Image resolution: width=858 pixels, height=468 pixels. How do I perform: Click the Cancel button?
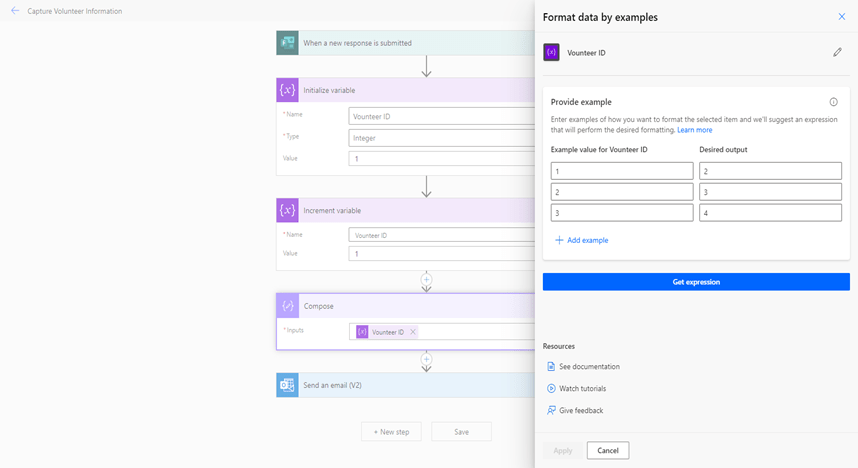(607, 450)
